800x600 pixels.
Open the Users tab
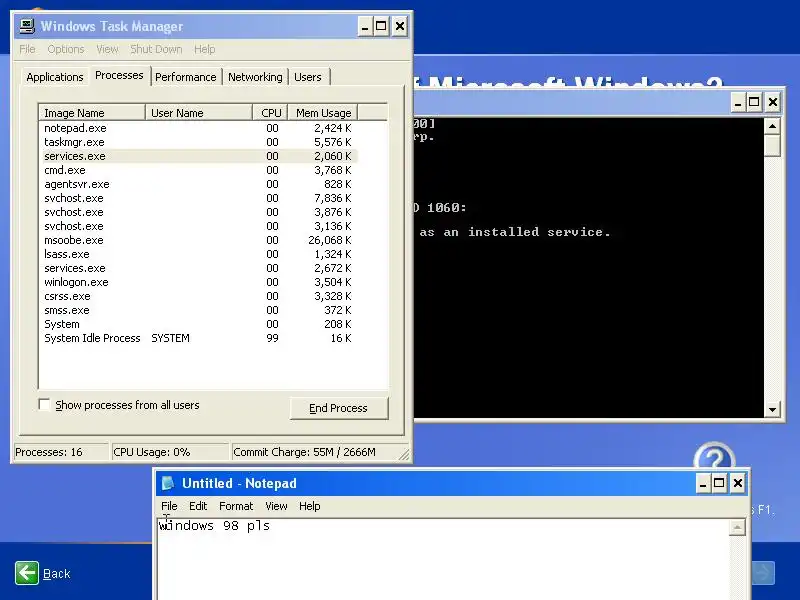[x=308, y=77]
